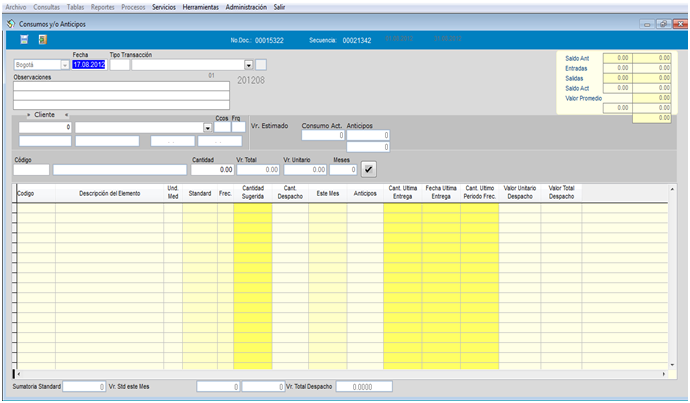Viewport: 690px width, 403px height.
Task: Click the Tipo Transacción code field
Action: (x=120, y=65)
